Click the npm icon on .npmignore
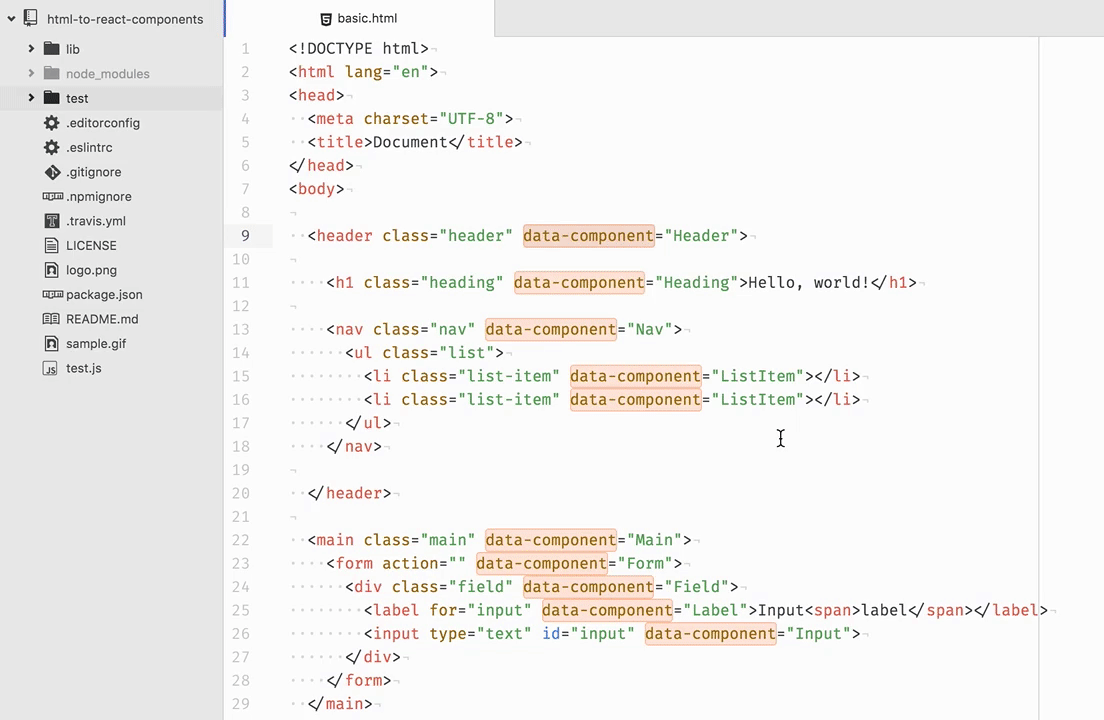The width and height of the screenshot is (1104, 720). coord(52,196)
